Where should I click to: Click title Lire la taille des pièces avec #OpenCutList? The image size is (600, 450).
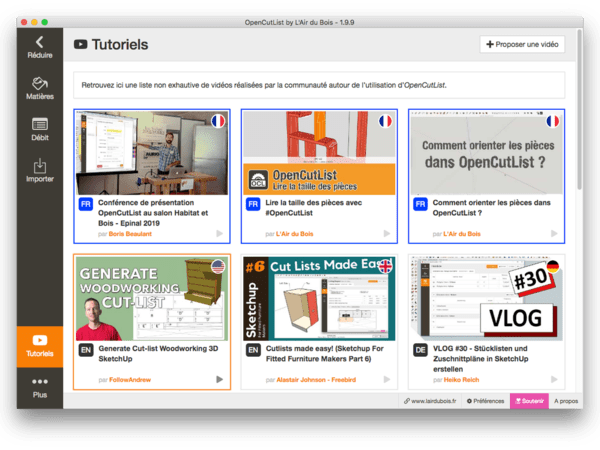click(314, 208)
